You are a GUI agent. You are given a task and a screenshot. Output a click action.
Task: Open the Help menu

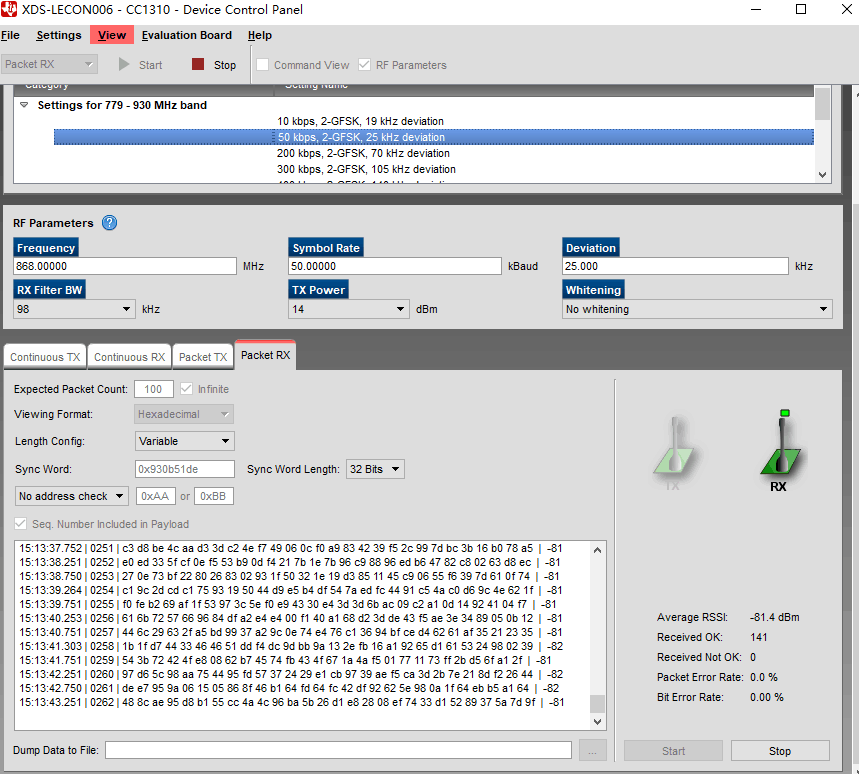(x=260, y=35)
